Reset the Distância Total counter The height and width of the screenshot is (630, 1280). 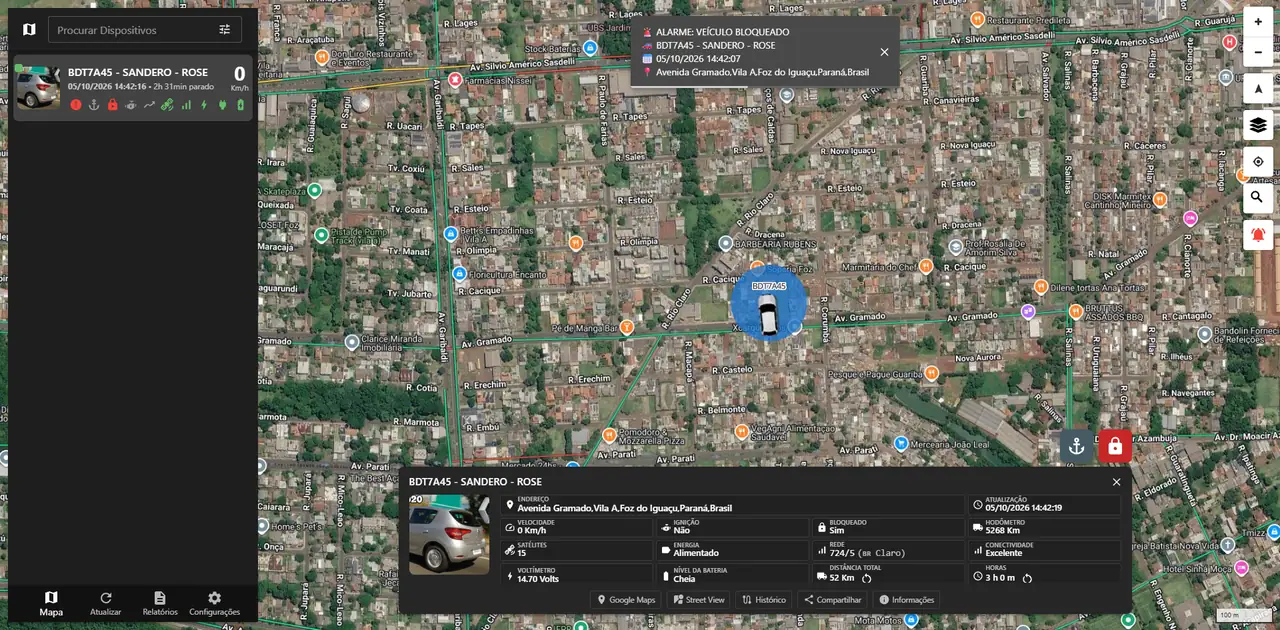point(866,578)
